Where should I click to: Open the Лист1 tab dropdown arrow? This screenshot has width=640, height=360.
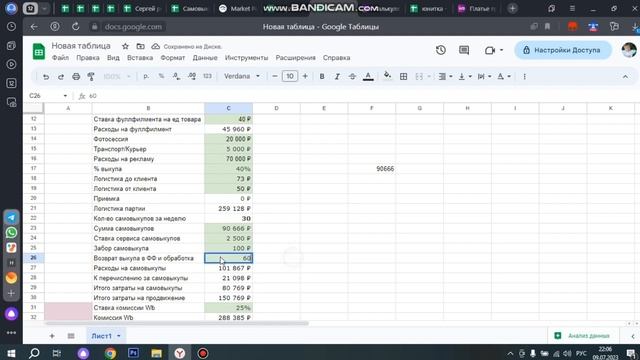coord(119,336)
